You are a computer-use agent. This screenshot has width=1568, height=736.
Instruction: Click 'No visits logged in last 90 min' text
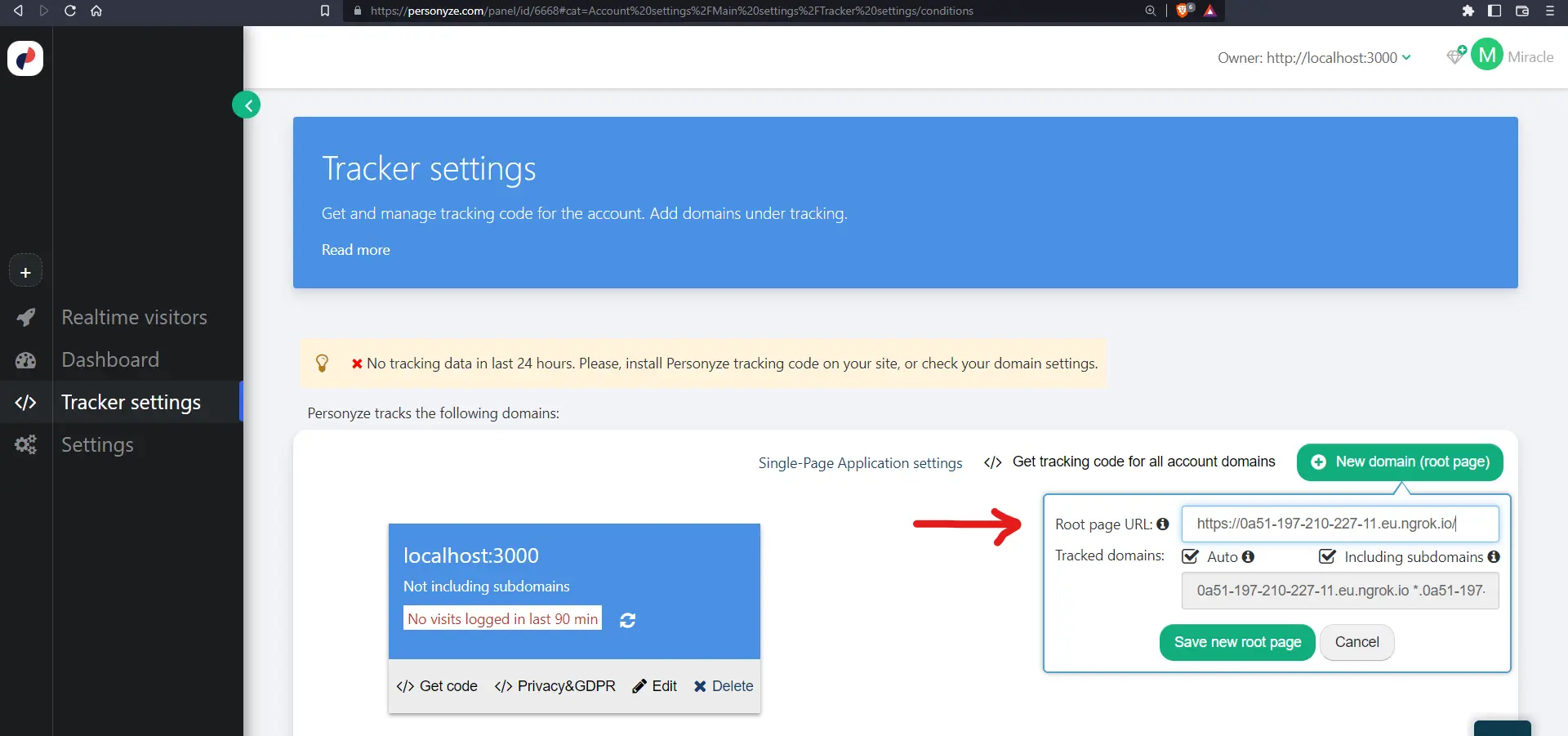click(502, 618)
